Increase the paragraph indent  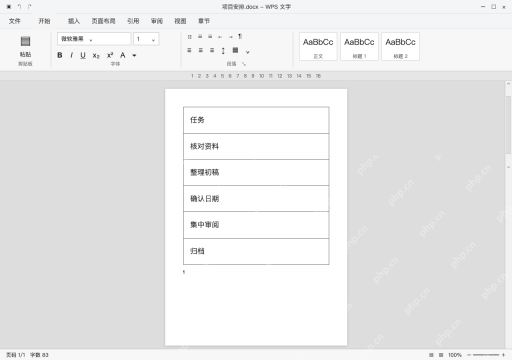click(230, 37)
